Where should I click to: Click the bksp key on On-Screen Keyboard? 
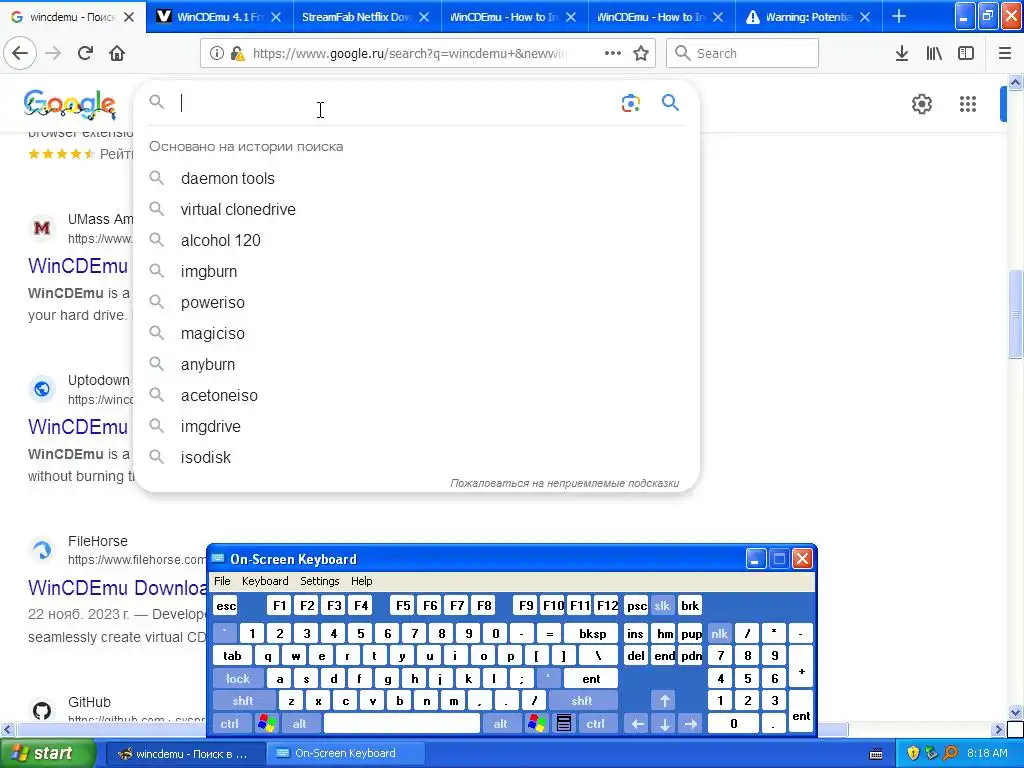592,633
